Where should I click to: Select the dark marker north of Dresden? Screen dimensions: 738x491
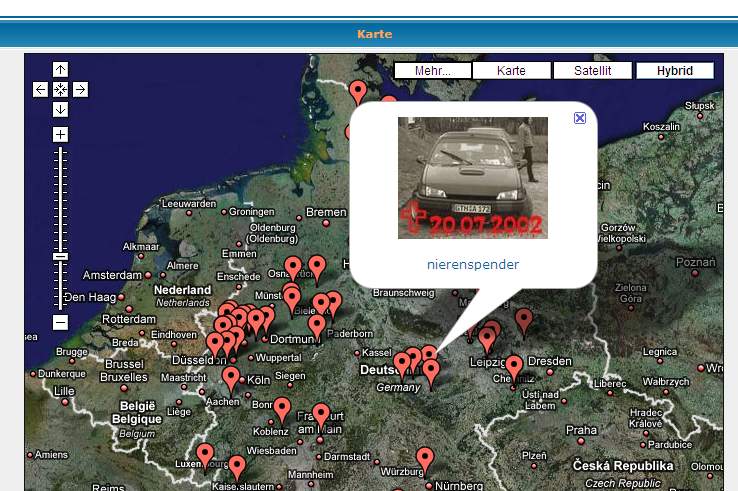524,320
